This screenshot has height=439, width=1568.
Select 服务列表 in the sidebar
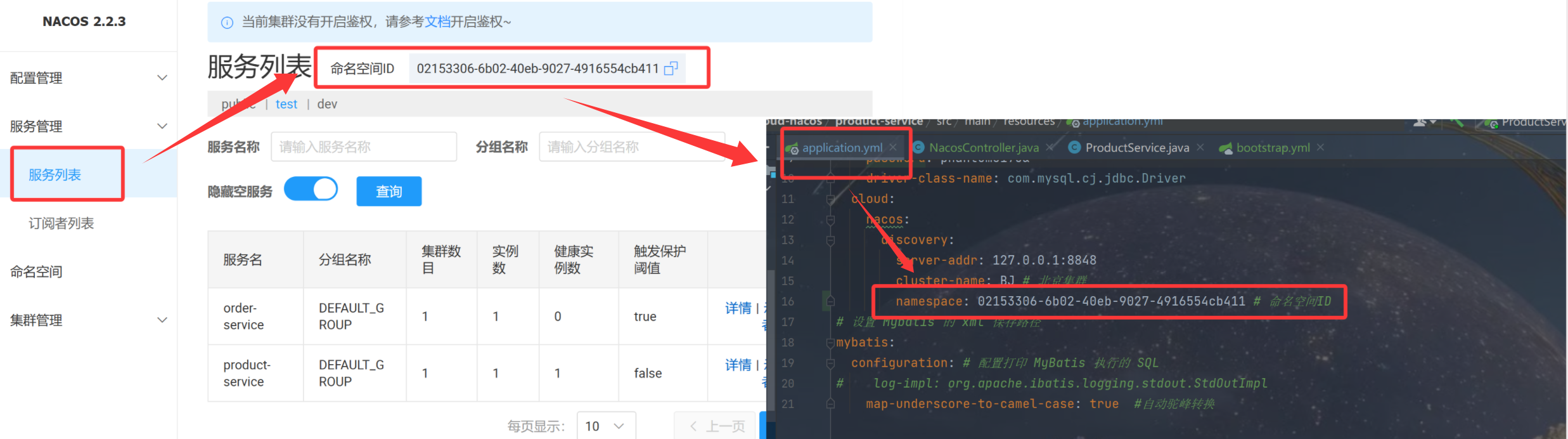pyautogui.click(x=55, y=174)
